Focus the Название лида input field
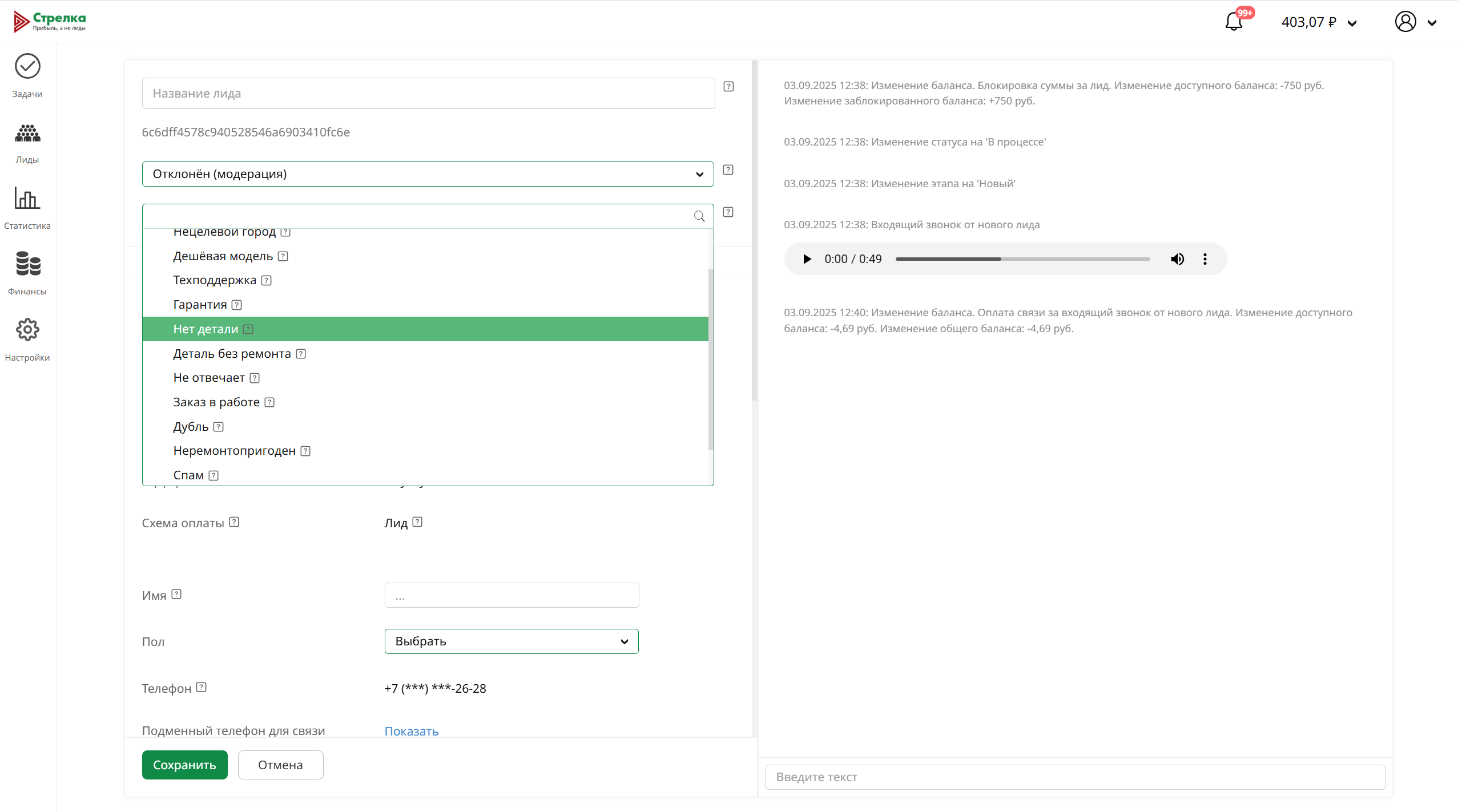Viewport: 1458px width, 812px height. [428, 94]
